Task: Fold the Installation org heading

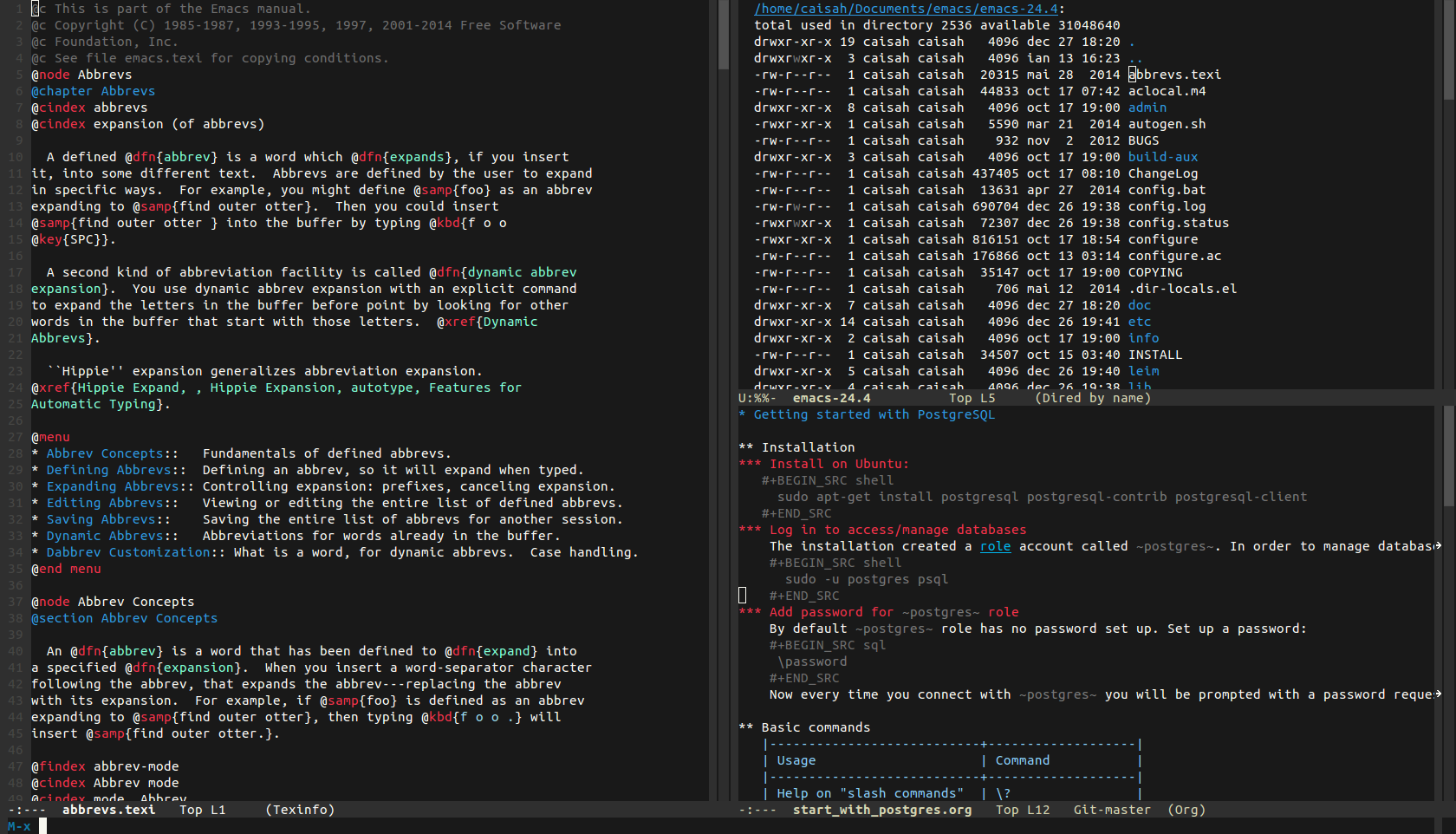Action: pos(796,447)
